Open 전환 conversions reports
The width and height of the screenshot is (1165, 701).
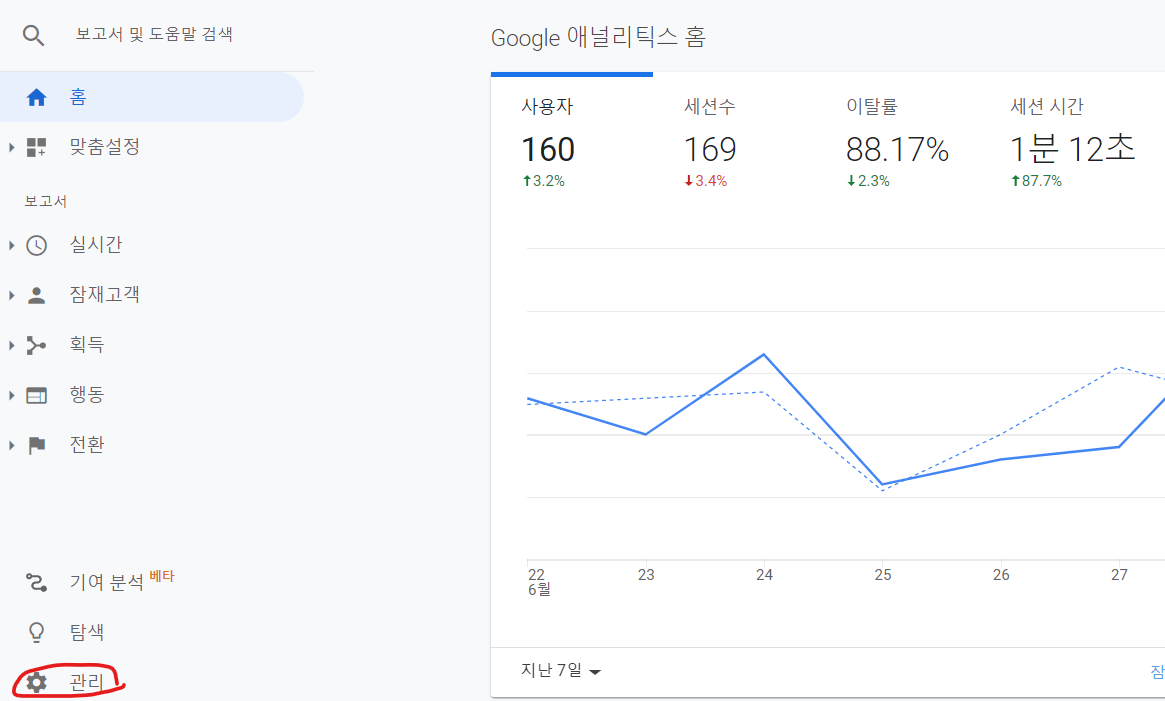tap(87, 445)
